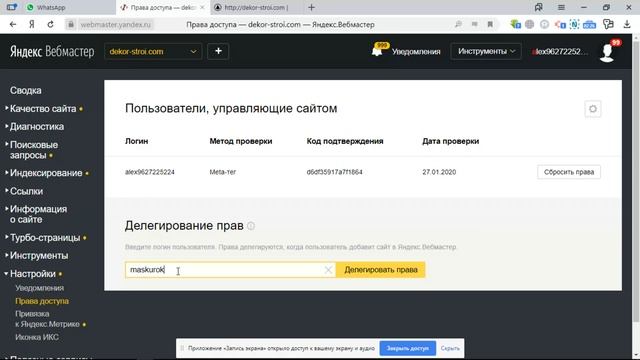
Task: Select Права доступа sidebar item
Action: [x=42, y=301]
